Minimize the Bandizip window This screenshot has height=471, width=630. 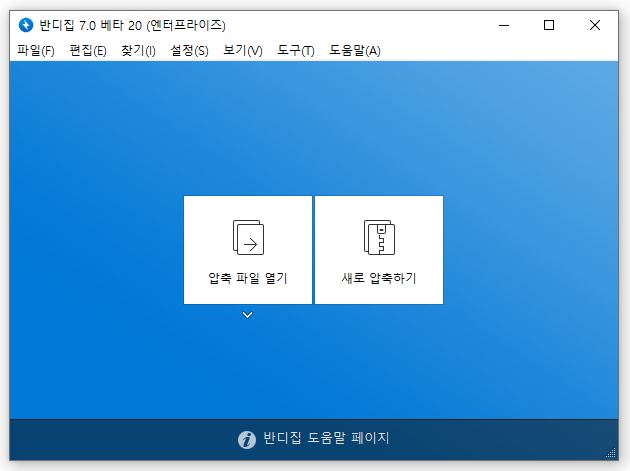pyautogui.click(x=504, y=25)
